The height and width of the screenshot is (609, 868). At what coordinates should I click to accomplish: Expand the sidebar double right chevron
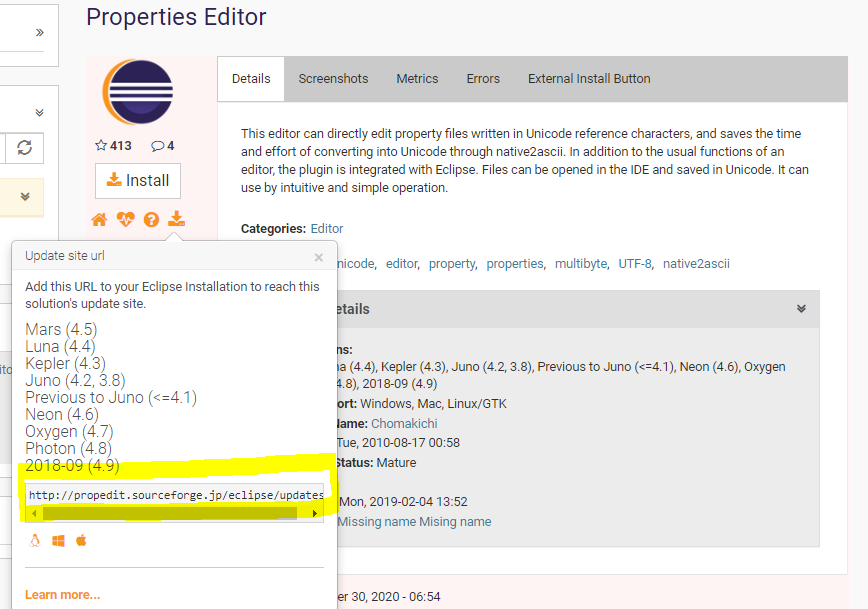click(39, 32)
